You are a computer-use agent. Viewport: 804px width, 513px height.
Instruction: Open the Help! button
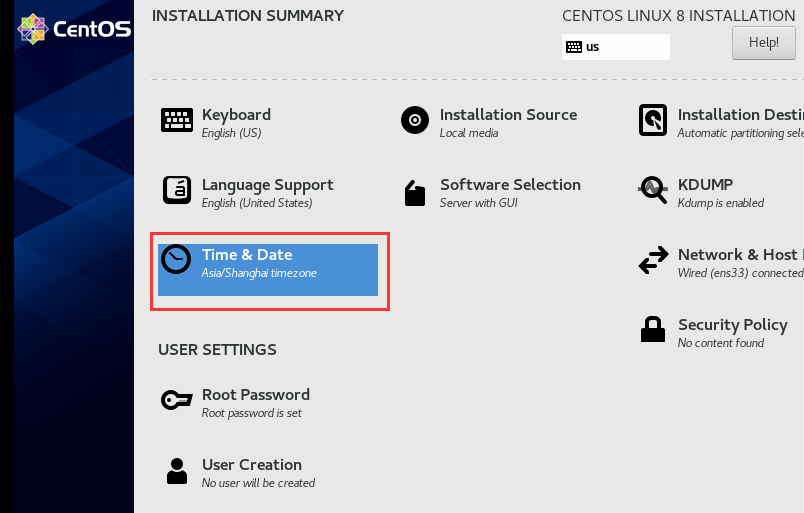(763, 43)
